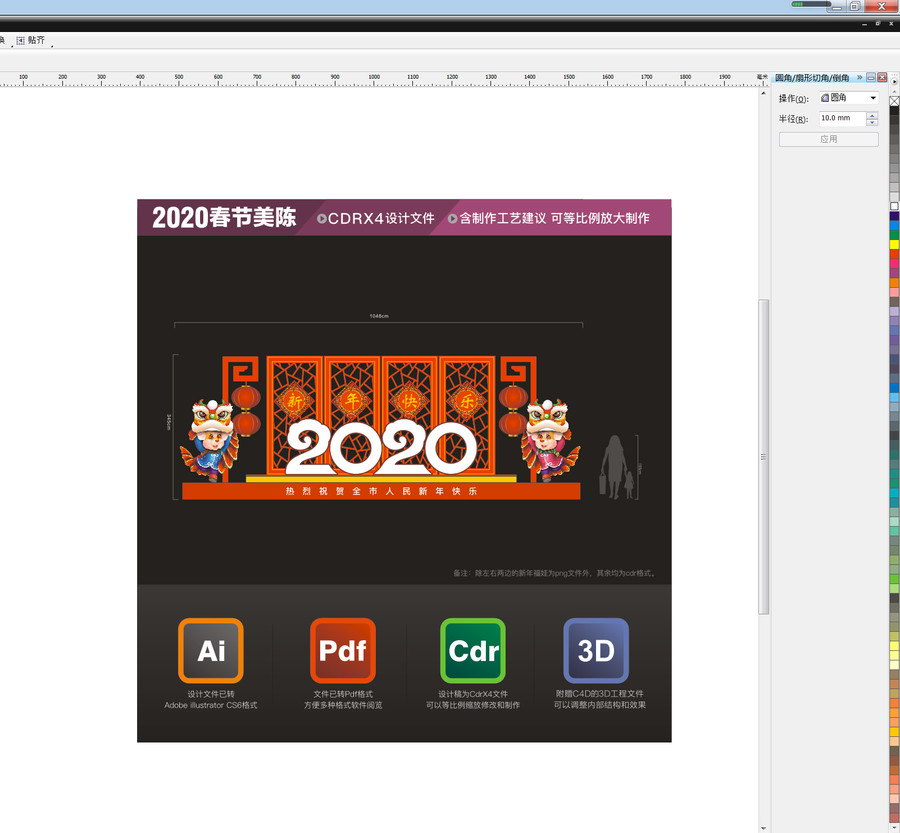Select the 热烈祝贺全市人民新年快乐 banner text
The image size is (900, 833).
[x=381, y=491]
